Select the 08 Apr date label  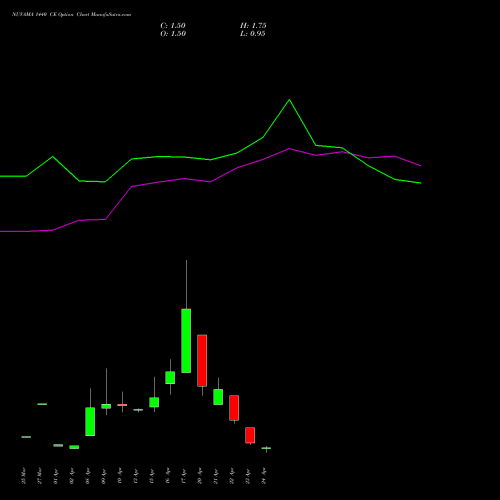87,476
